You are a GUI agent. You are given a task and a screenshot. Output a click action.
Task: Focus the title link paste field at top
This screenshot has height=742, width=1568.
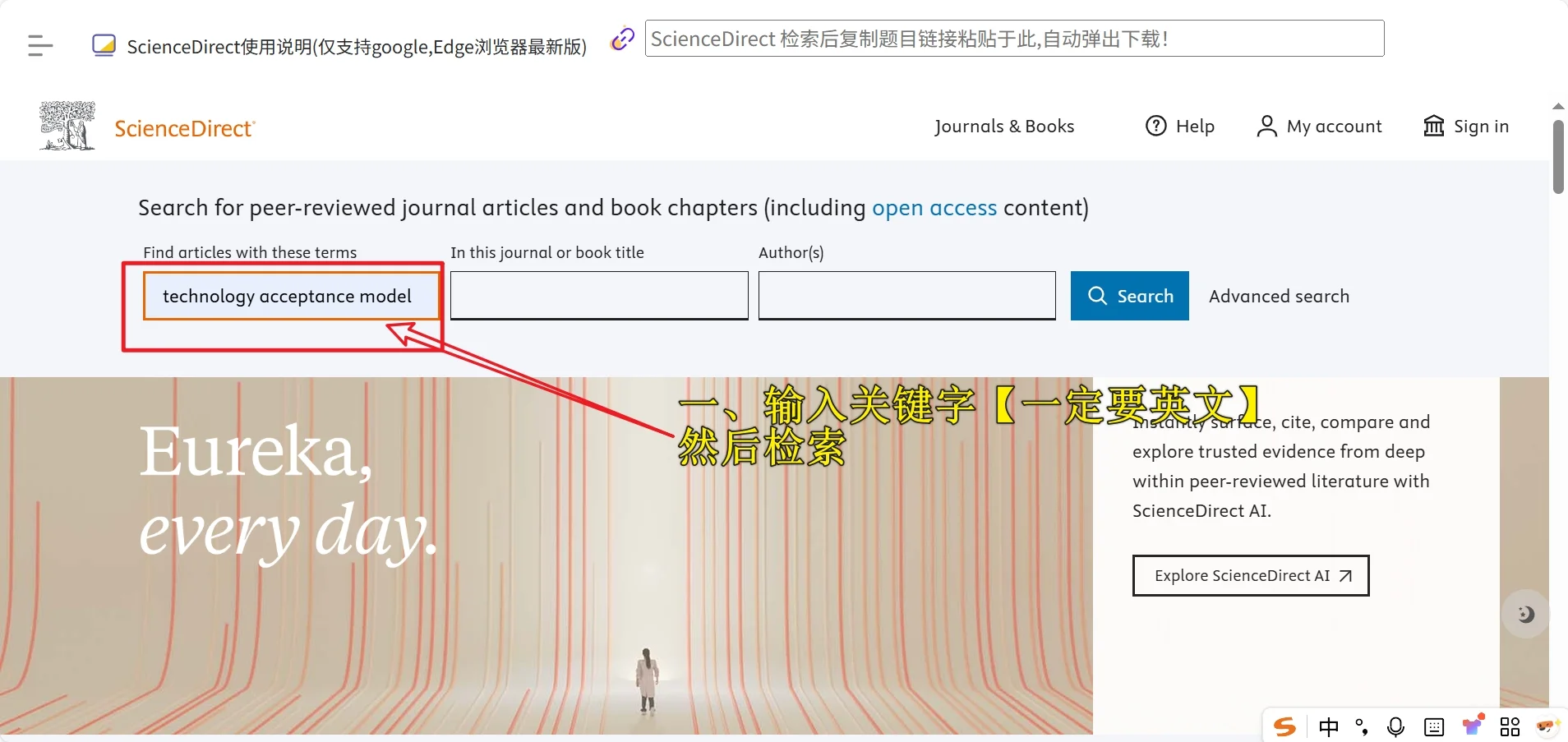pyautogui.click(x=1015, y=39)
